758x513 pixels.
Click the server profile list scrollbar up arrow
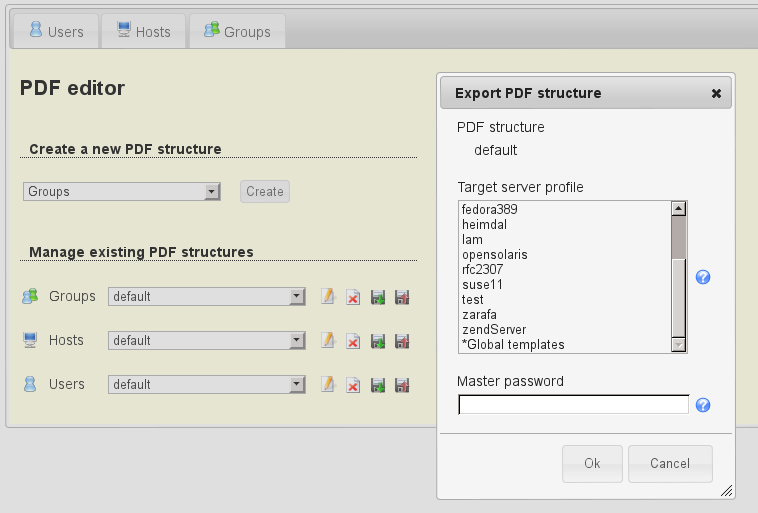click(679, 208)
